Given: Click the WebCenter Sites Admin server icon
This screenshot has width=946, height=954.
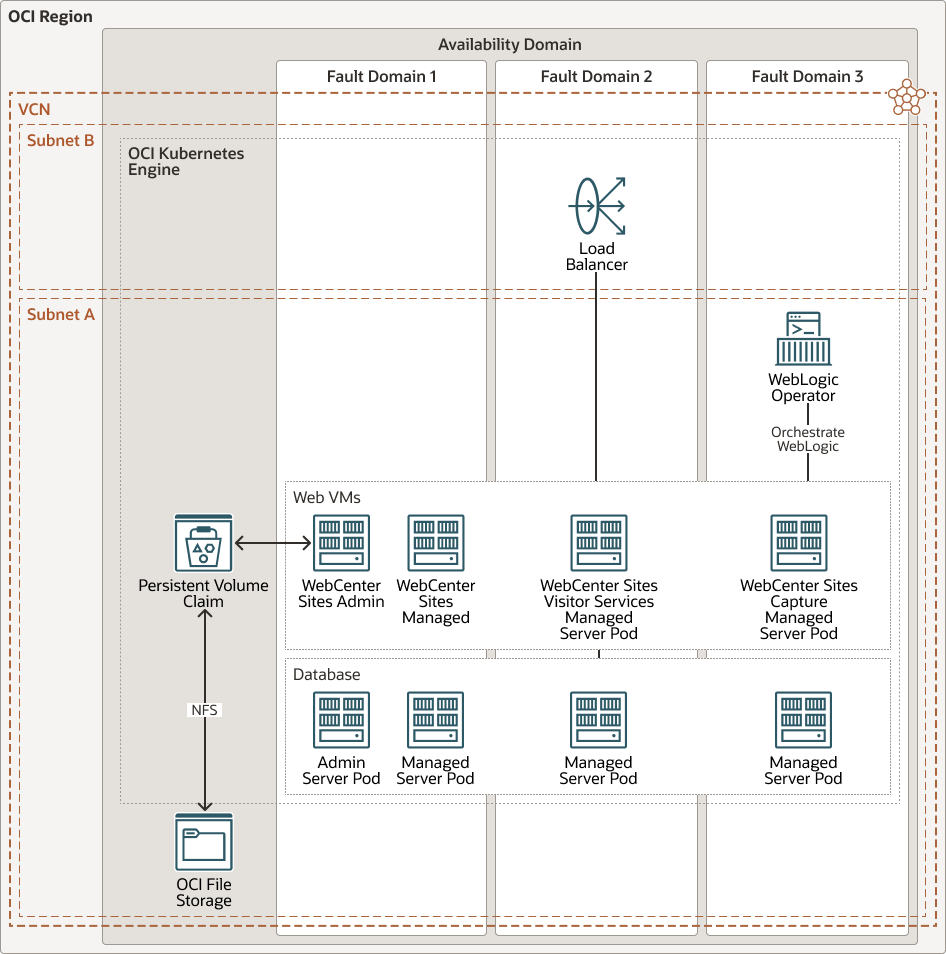Looking at the screenshot, I should [341, 543].
